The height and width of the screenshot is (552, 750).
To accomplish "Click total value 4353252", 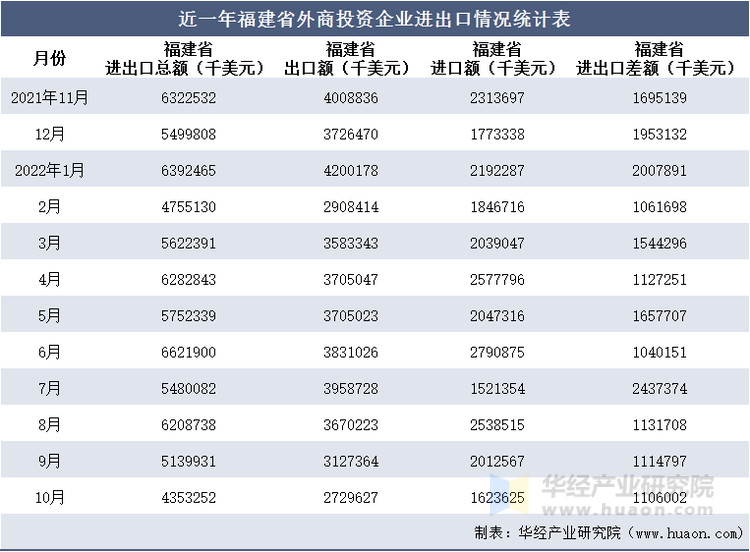I will [x=188, y=498].
